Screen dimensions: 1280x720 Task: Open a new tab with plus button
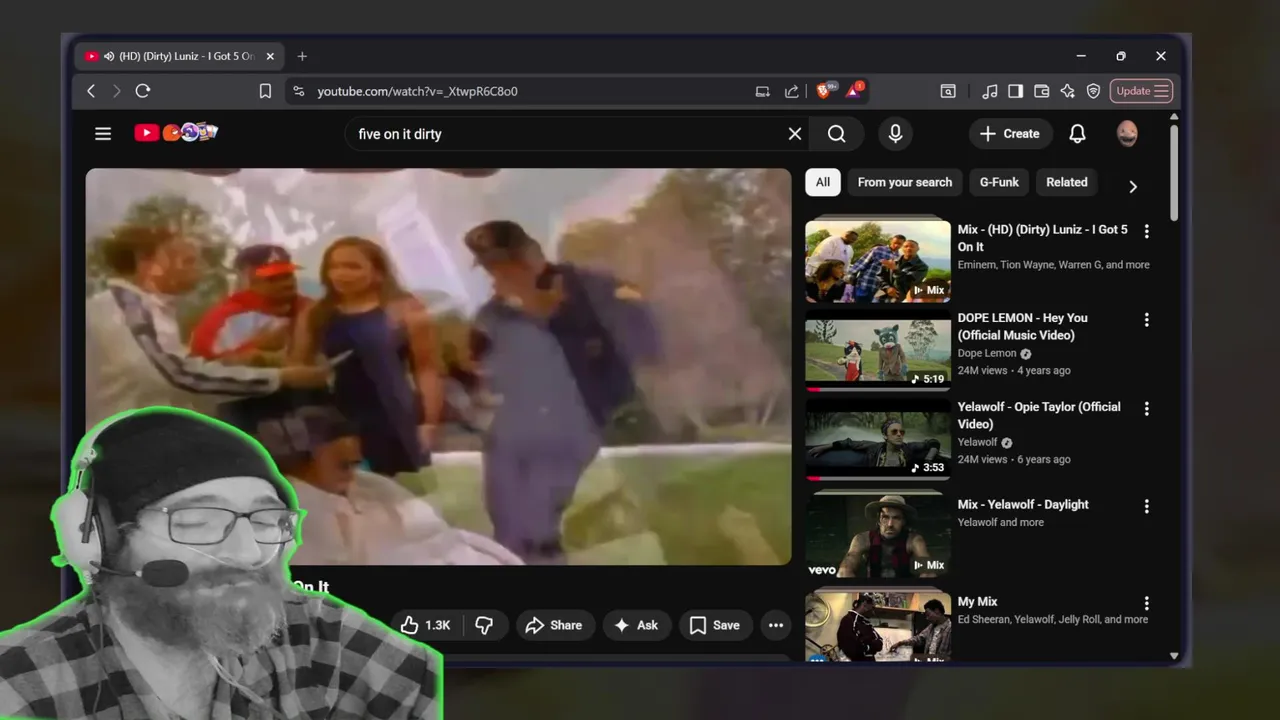(x=302, y=56)
